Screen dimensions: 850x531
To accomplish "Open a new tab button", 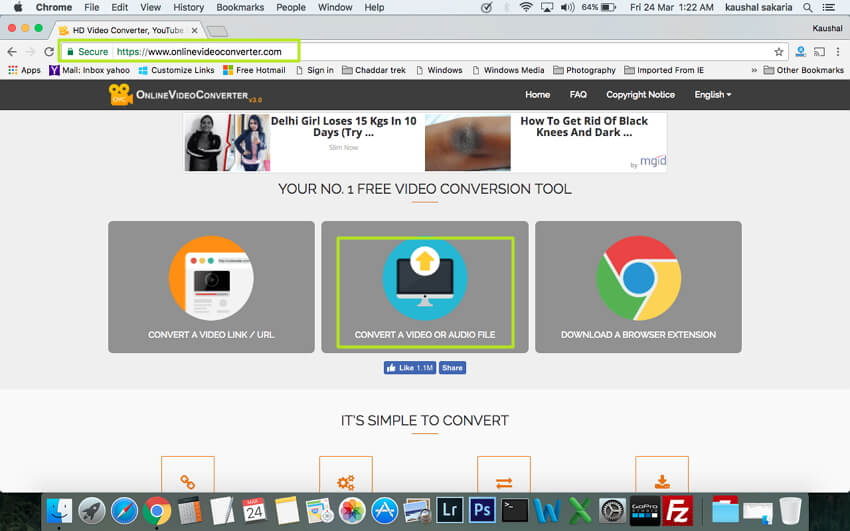I will point(217,31).
